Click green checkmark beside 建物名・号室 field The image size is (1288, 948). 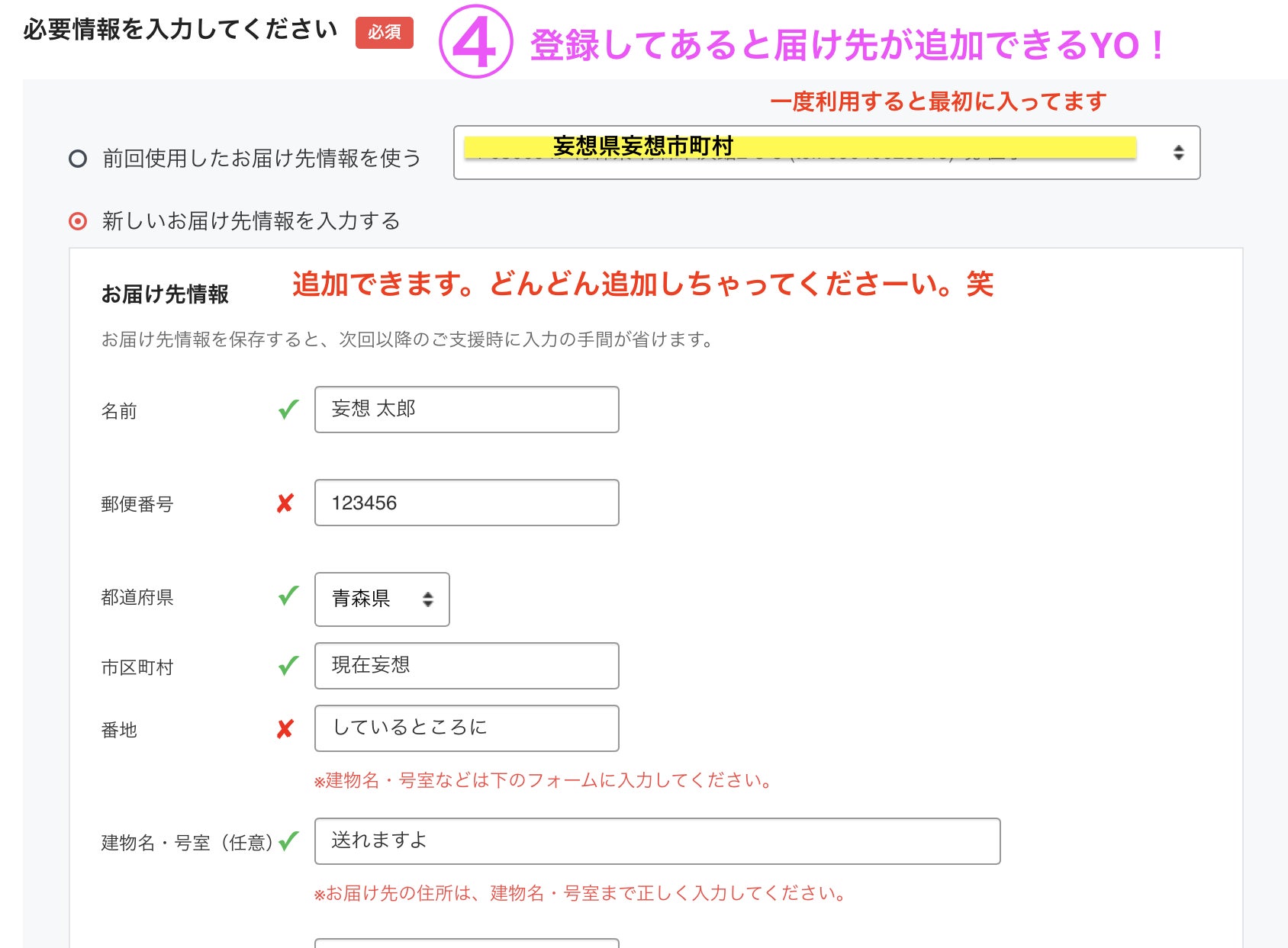288,841
